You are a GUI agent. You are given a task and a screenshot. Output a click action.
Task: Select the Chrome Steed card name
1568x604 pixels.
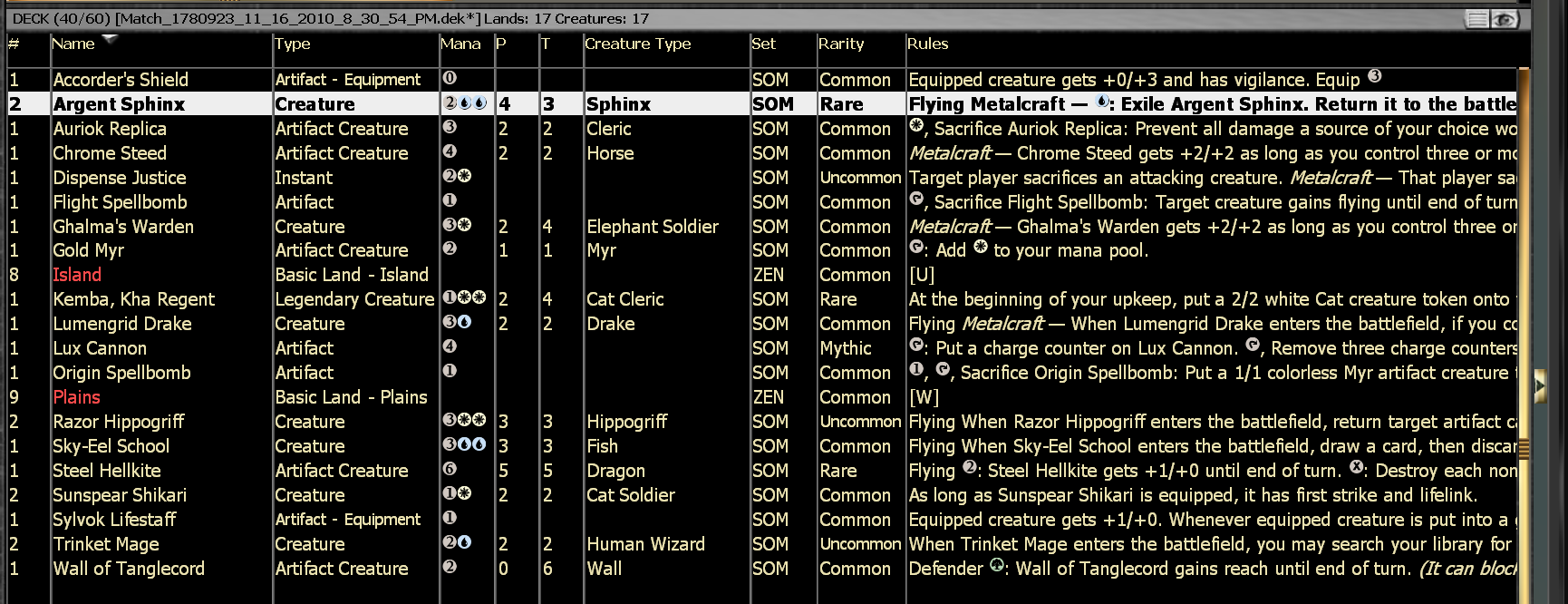[x=110, y=153]
